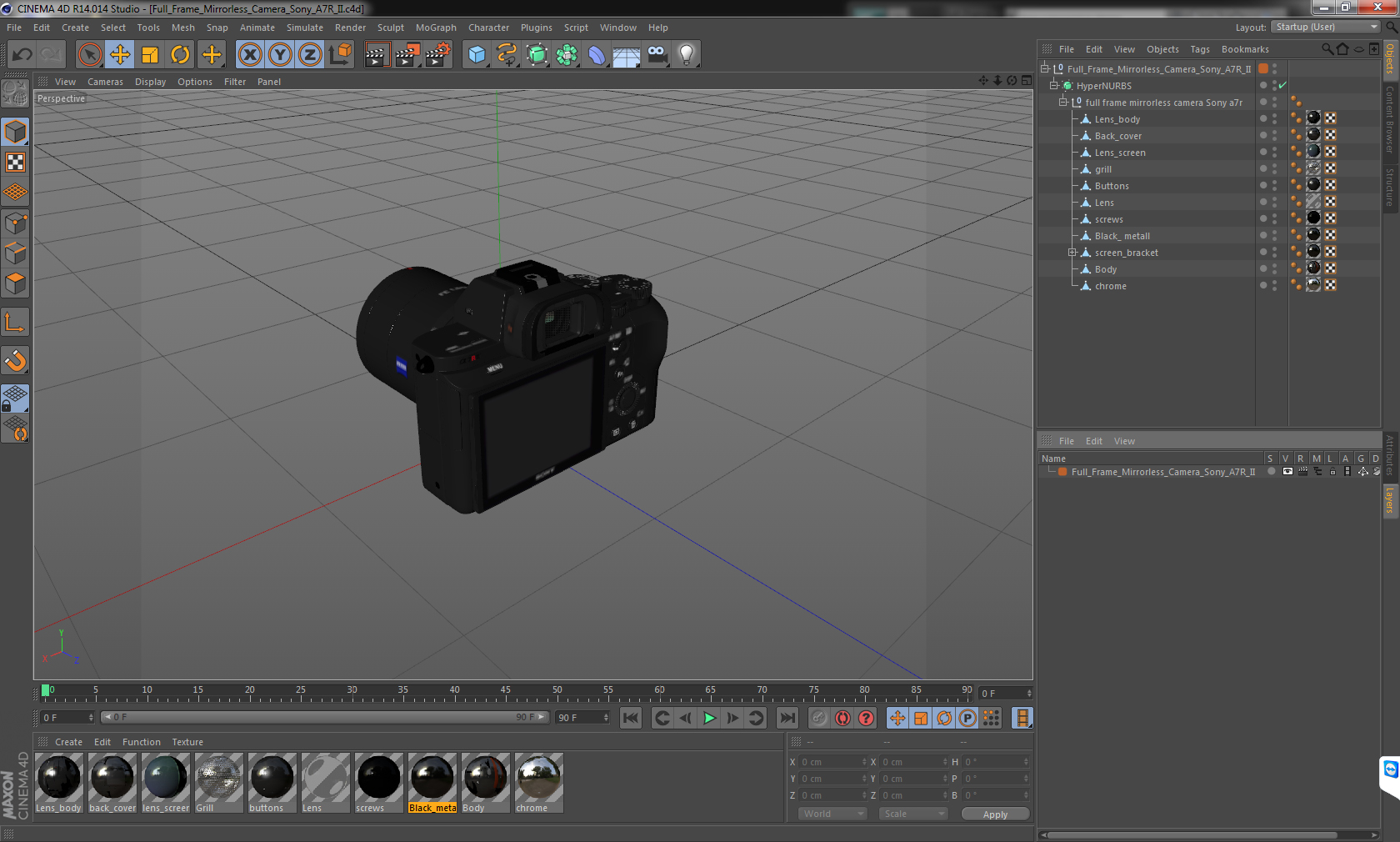Screen dimensions: 1400x842
Task: Toggle Enable Snap magnet
Action: coord(16,360)
